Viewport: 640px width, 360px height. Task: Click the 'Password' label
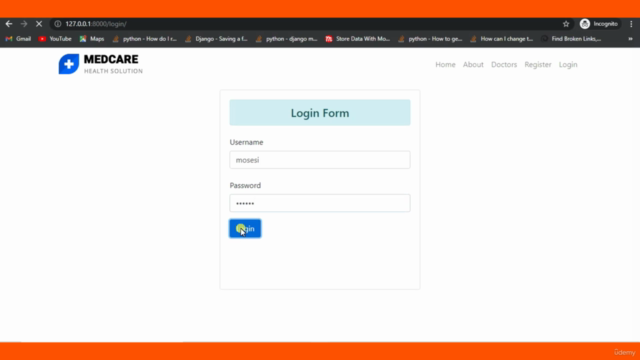coord(245,185)
